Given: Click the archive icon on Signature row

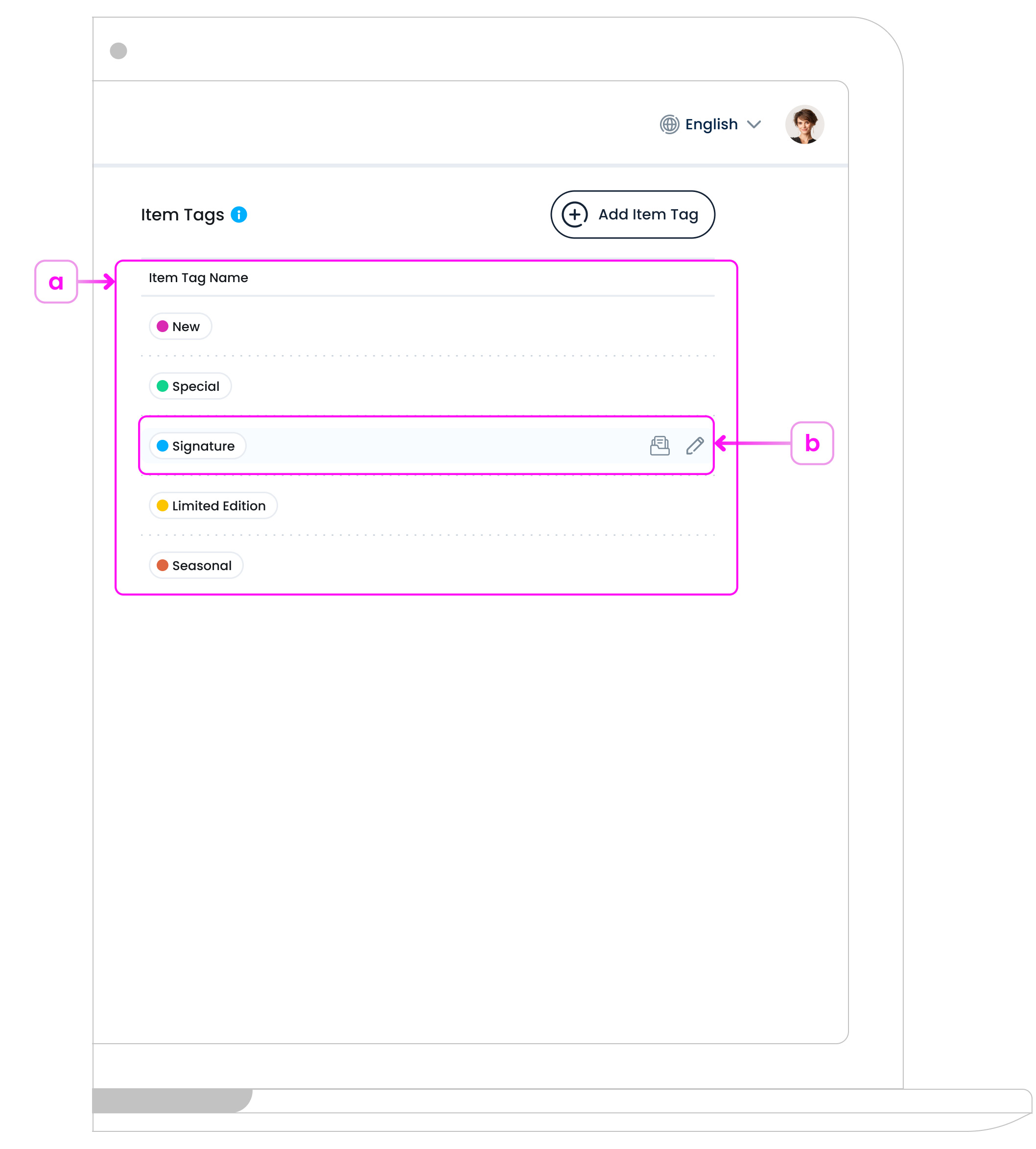Looking at the screenshot, I should 659,445.
